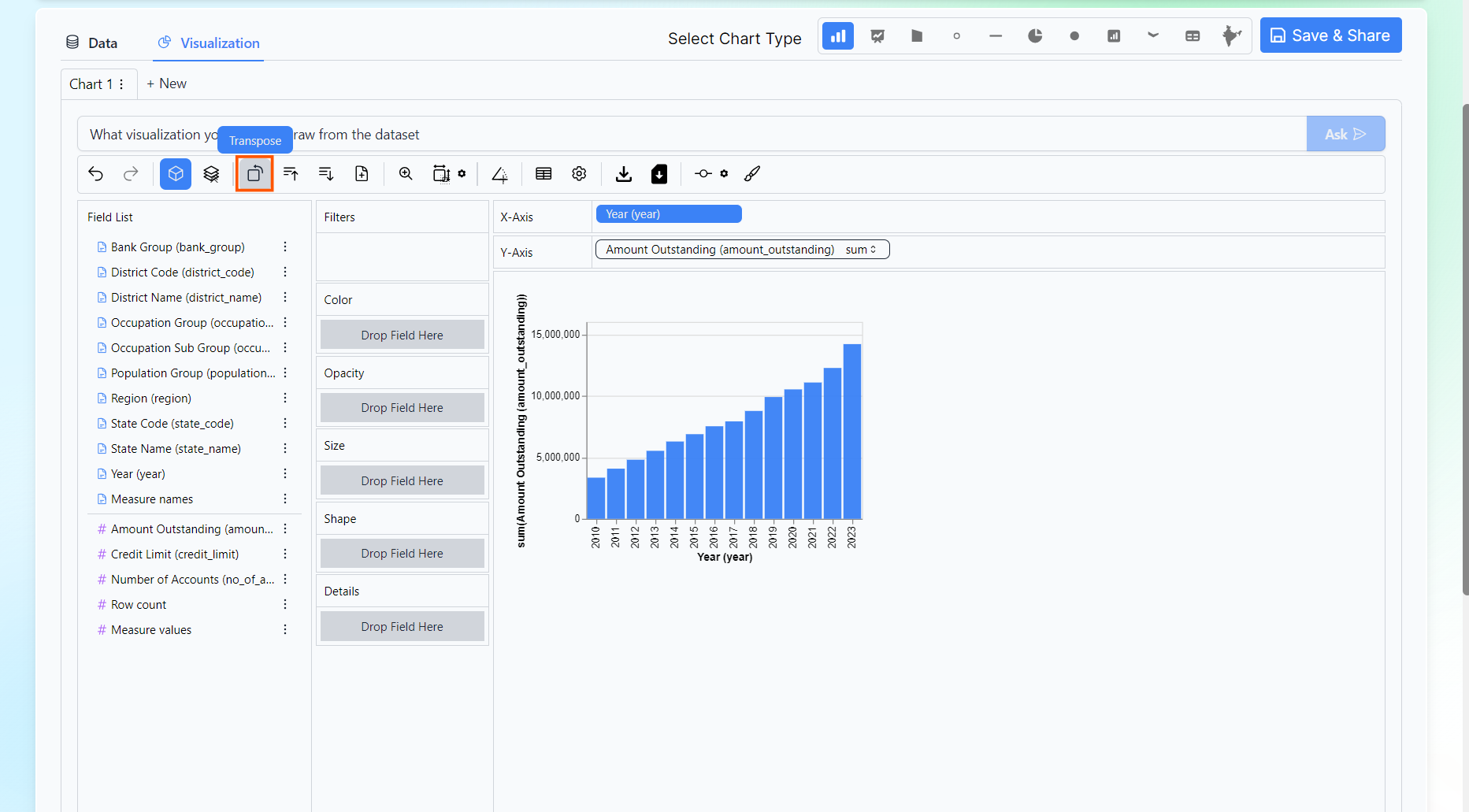Click the sort ascending icon

pyautogui.click(x=291, y=174)
